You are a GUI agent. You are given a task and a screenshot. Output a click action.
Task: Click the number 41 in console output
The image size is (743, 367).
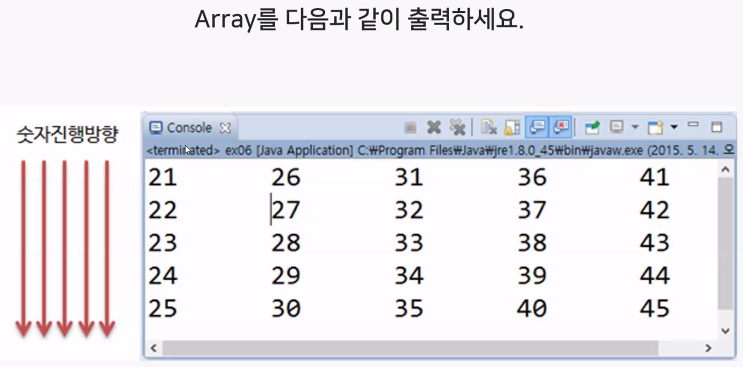point(654,177)
